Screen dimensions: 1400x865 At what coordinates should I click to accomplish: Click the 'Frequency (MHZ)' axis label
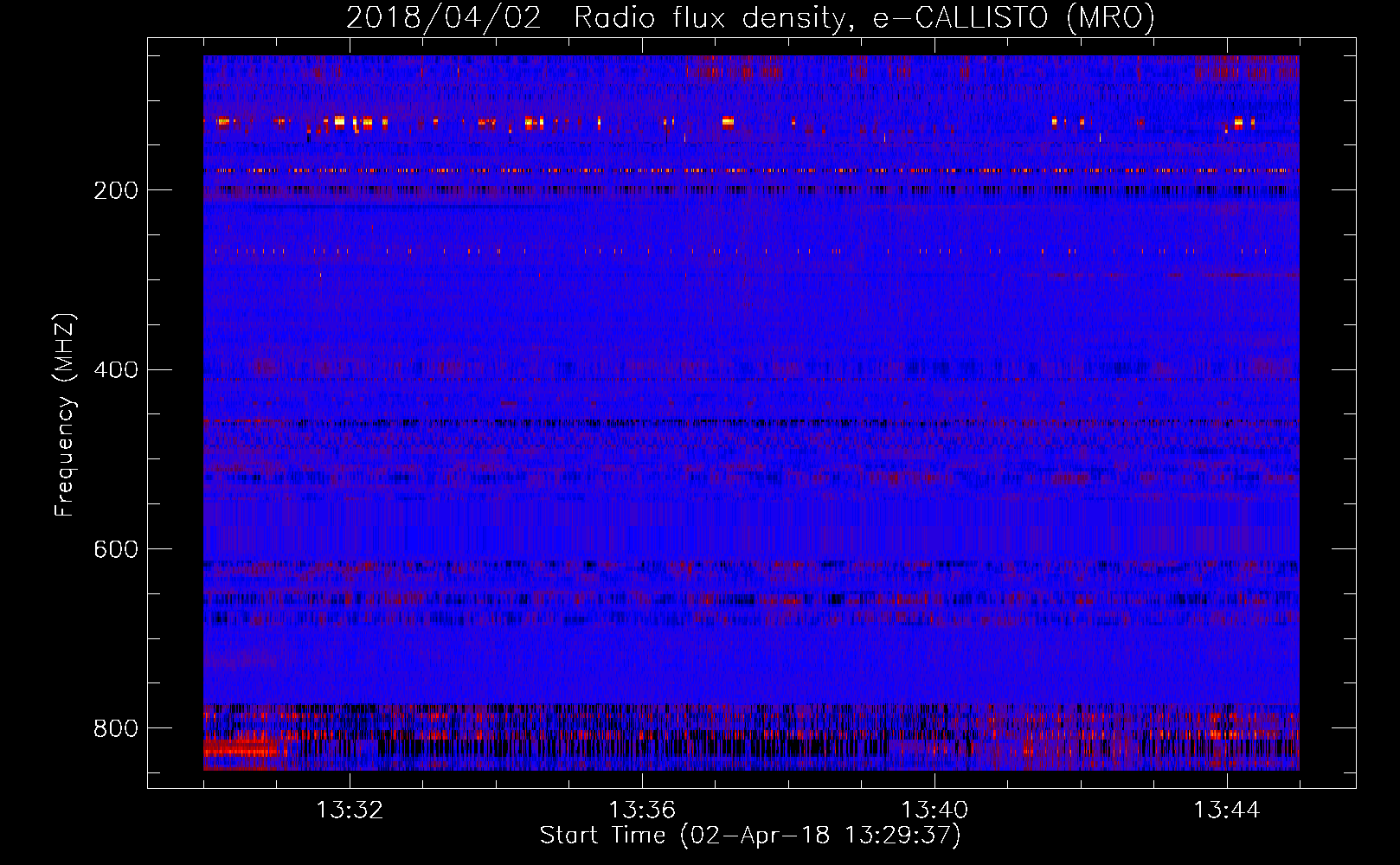[65, 414]
